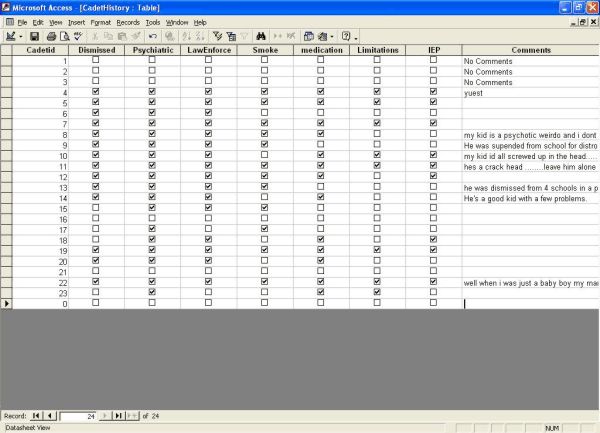Click the New Record toolbar icon

click(x=278, y=36)
